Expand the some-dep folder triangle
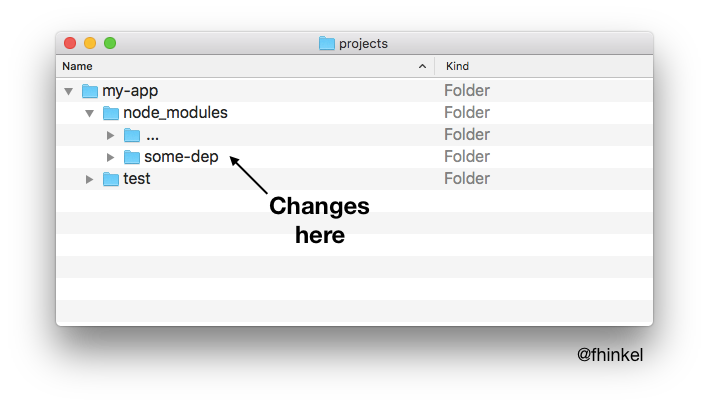 pyautogui.click(x=110, y=157)
